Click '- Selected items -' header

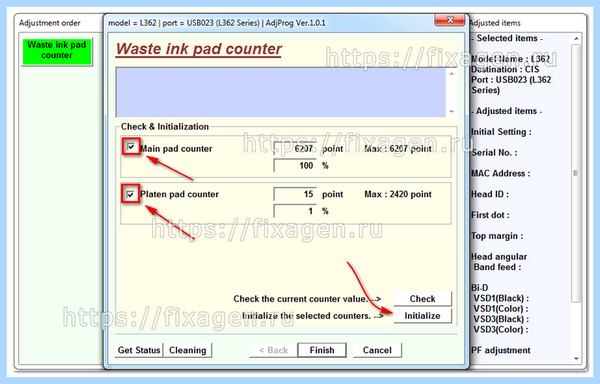pos(507,38)
